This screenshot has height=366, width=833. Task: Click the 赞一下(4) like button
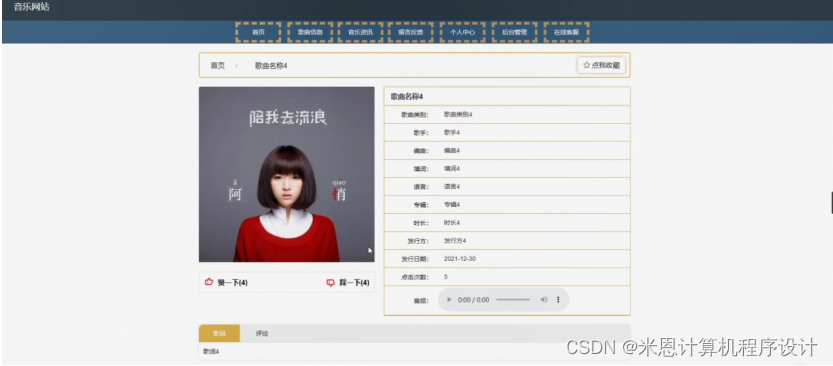point(226,283)
